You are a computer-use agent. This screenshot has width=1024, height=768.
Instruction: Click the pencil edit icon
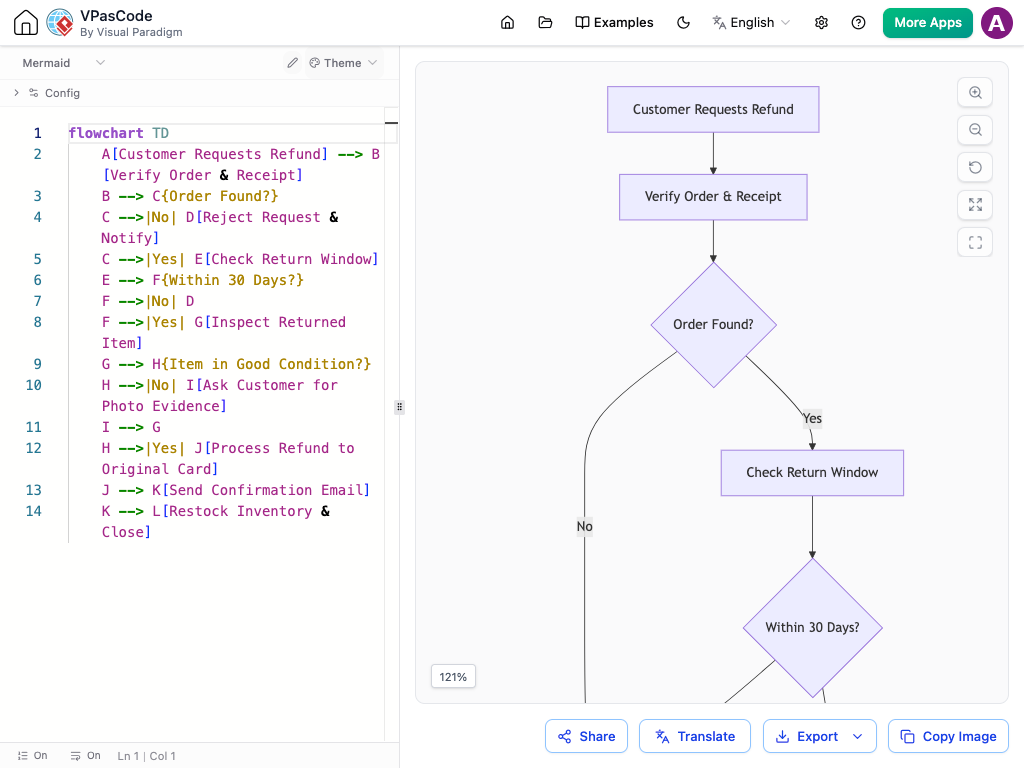pyautogui.click(x=293, y=63)
